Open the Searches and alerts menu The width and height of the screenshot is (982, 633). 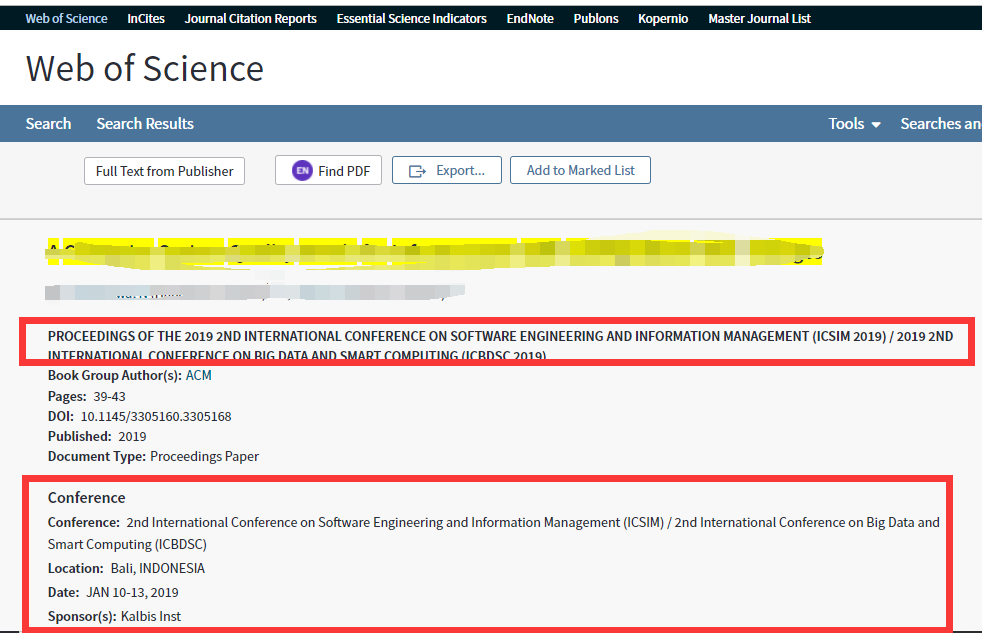[941, 123]
